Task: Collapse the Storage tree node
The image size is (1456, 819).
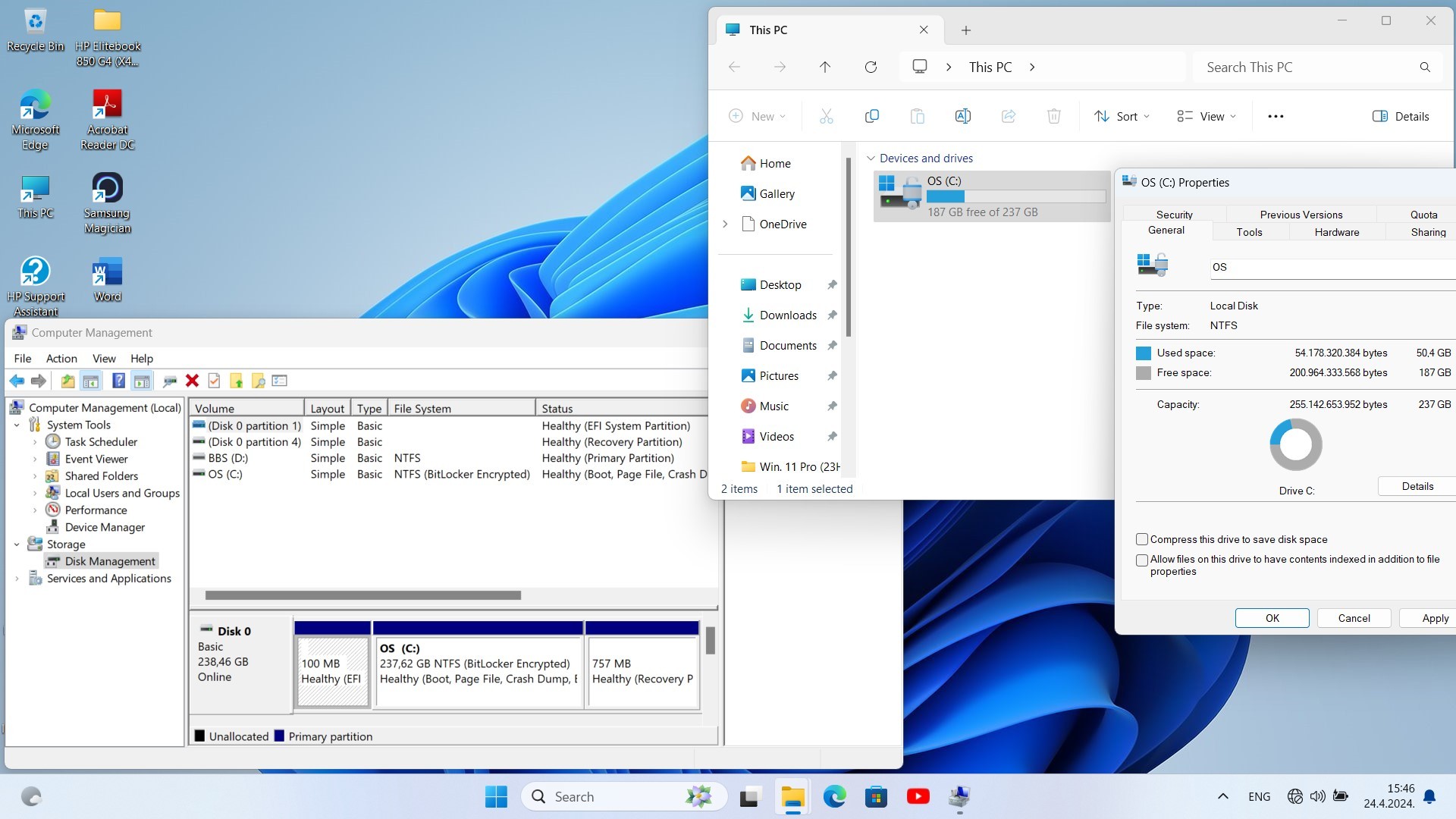Action: tap(17, 544)
